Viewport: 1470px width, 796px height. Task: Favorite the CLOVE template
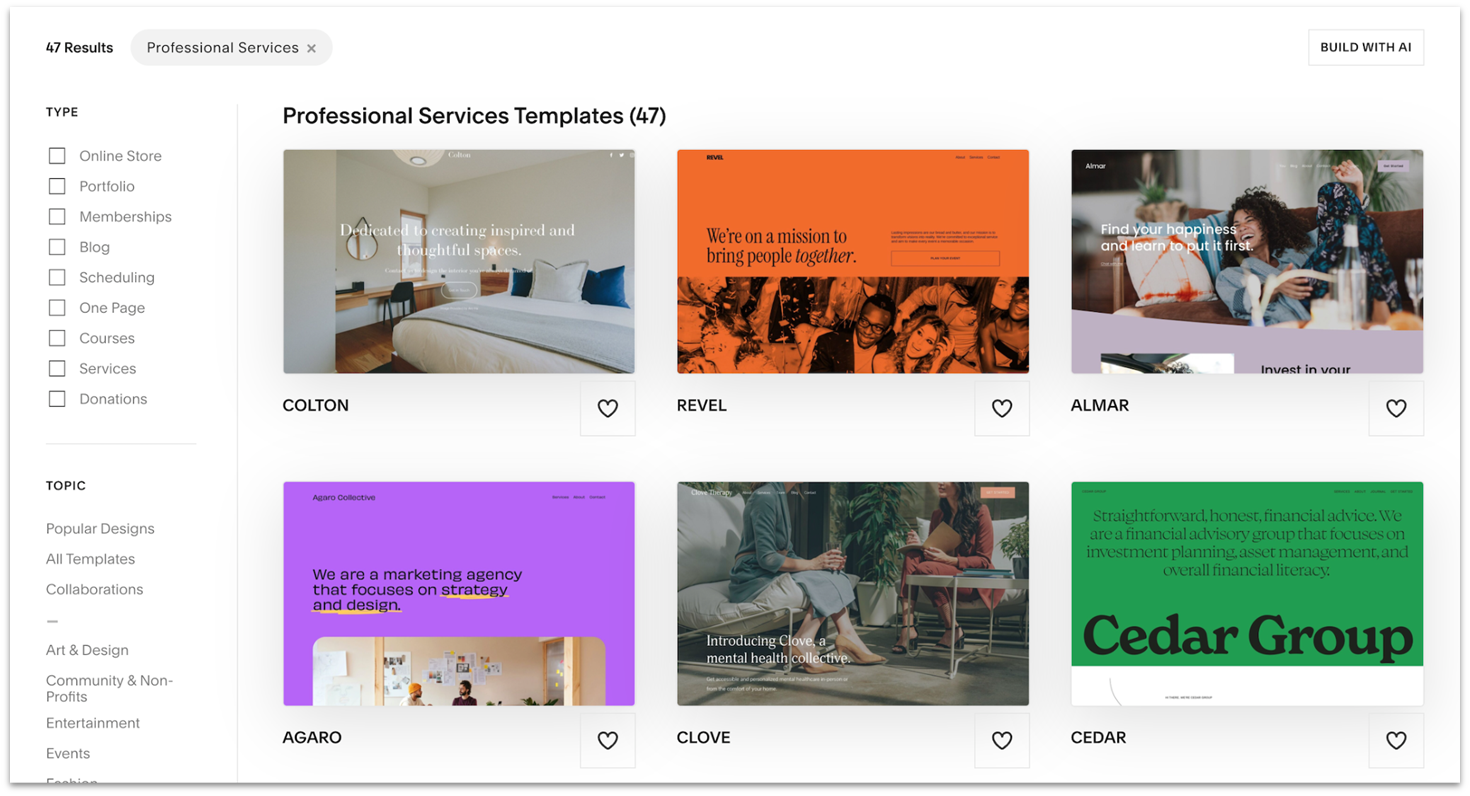pyautogui.click(x=1001, y=740)
